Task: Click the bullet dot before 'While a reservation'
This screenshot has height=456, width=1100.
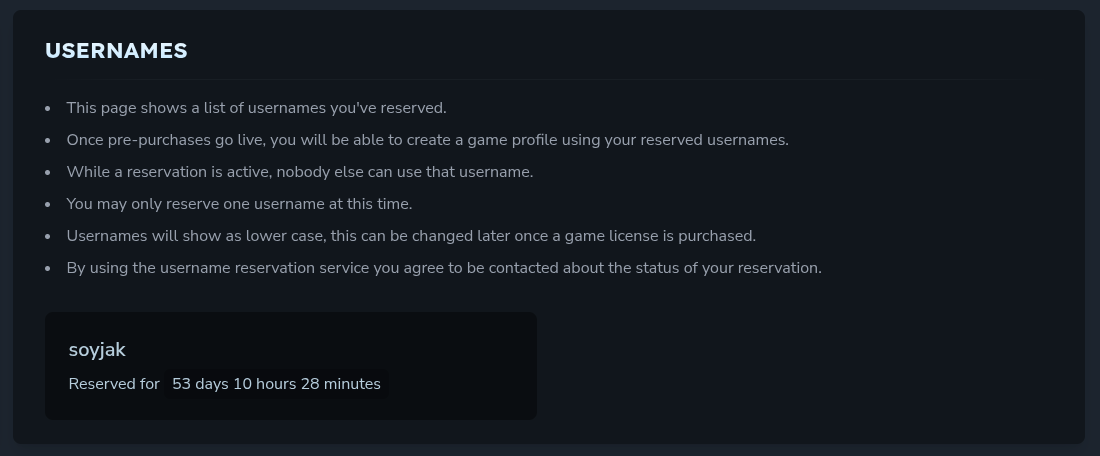Action: tap(47, 172)
